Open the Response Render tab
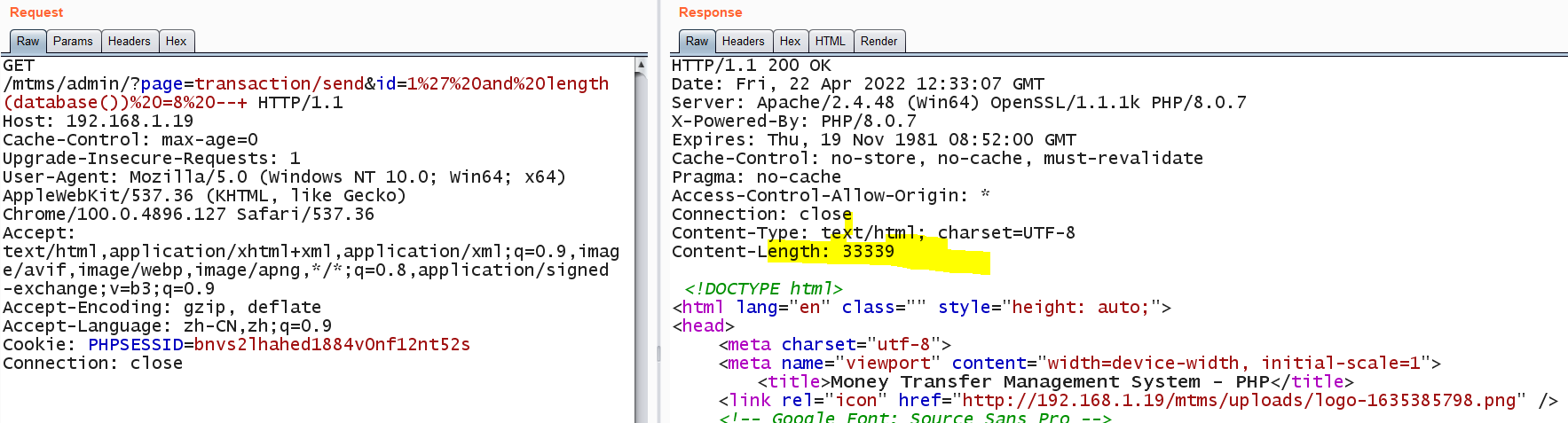The height and width of the screenshot is (423, 1568). [879, 41]
